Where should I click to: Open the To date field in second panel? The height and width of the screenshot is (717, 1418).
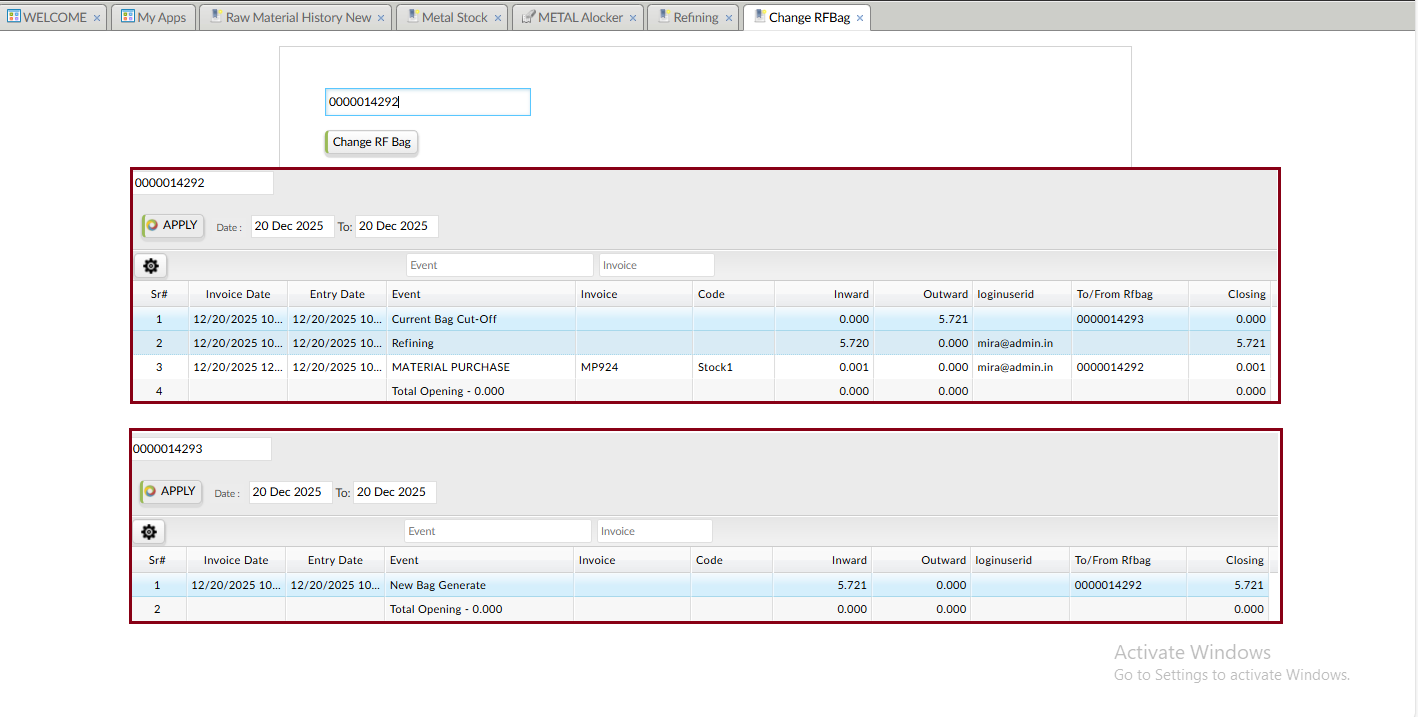[394, 492]
